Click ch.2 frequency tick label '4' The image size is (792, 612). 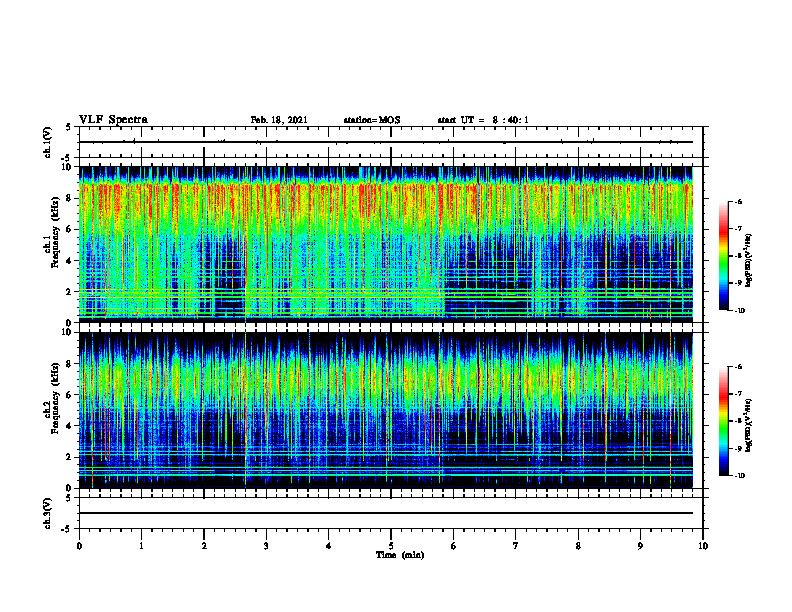pos(69,426)
